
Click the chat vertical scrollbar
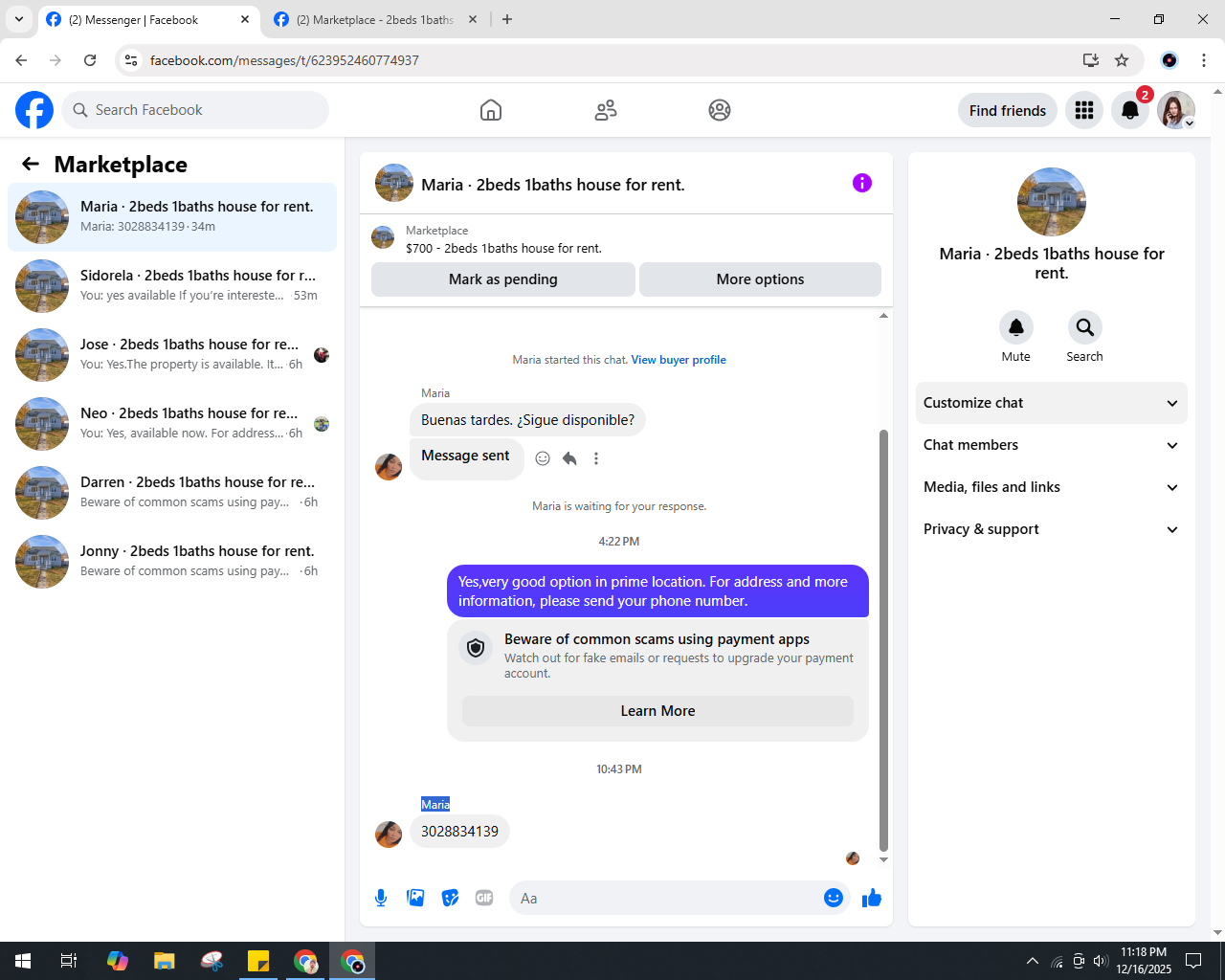pos(883,639)
